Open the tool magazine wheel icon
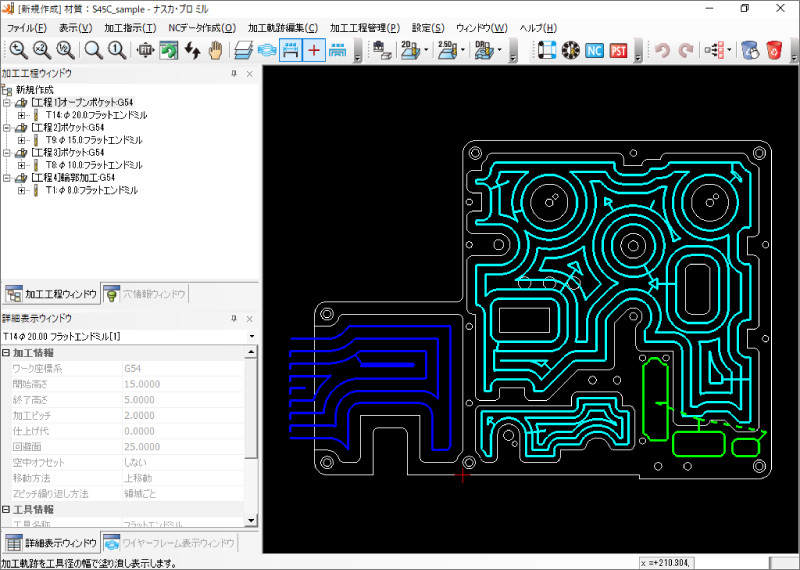This screenshot has width=800, height=570. pos(570,50)
